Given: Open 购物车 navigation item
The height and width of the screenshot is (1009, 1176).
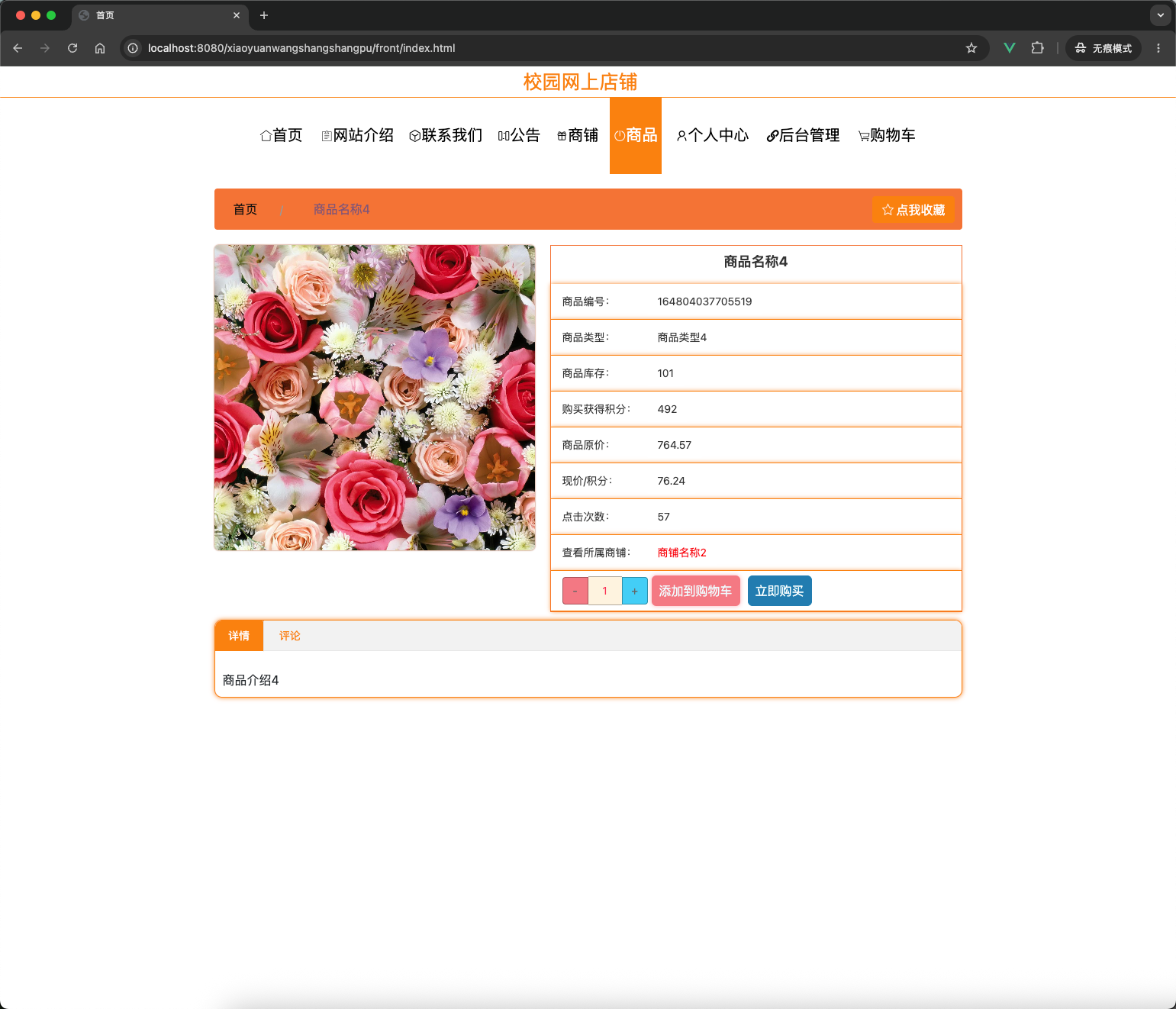Looking at the screenshot, I should pyautogui.click(x=887, y=135).
